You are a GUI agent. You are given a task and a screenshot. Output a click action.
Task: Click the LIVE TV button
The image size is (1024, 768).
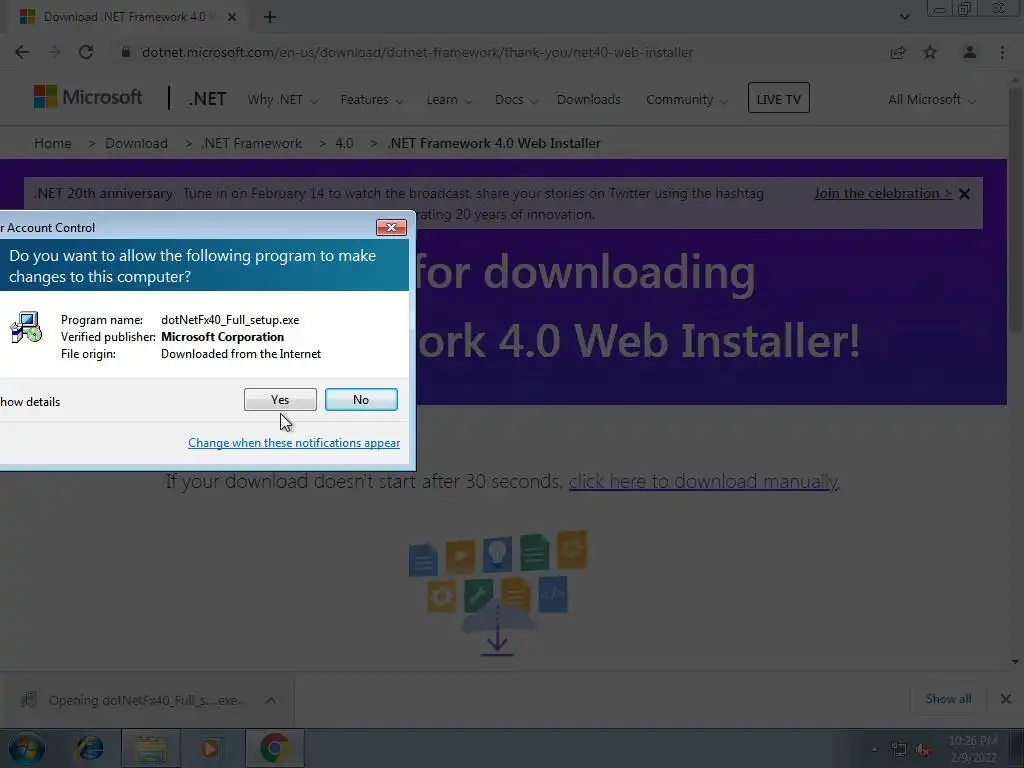point(778,98)
